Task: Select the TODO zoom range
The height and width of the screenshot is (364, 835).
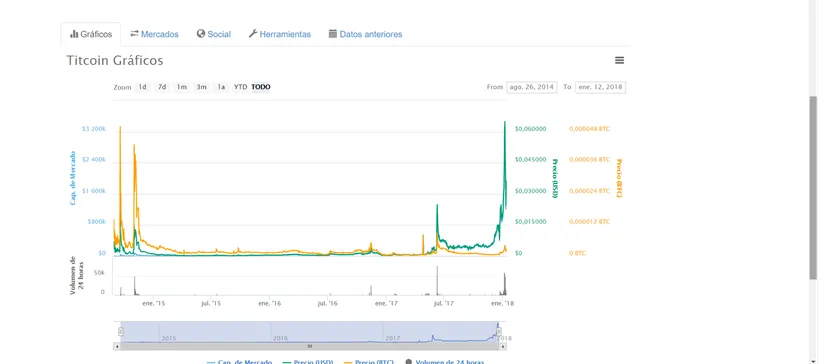Action: 261,87
